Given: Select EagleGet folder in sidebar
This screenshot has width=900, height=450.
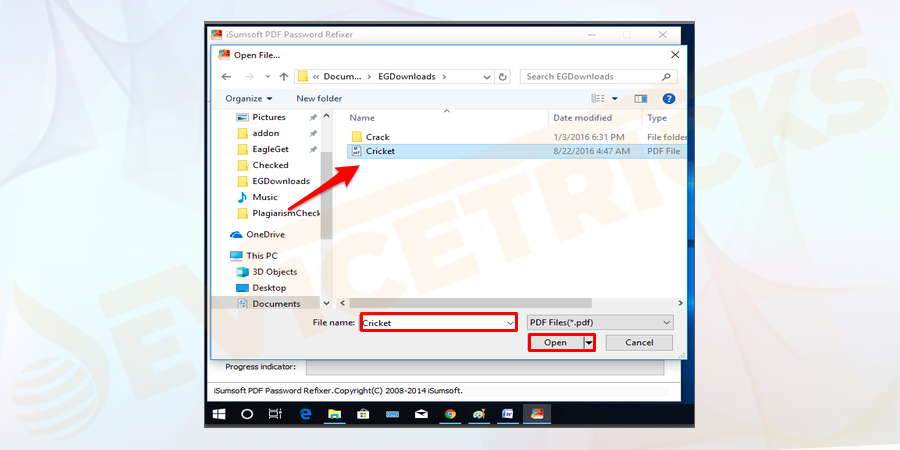Looking at the screenshot, I should click(270, 149).
